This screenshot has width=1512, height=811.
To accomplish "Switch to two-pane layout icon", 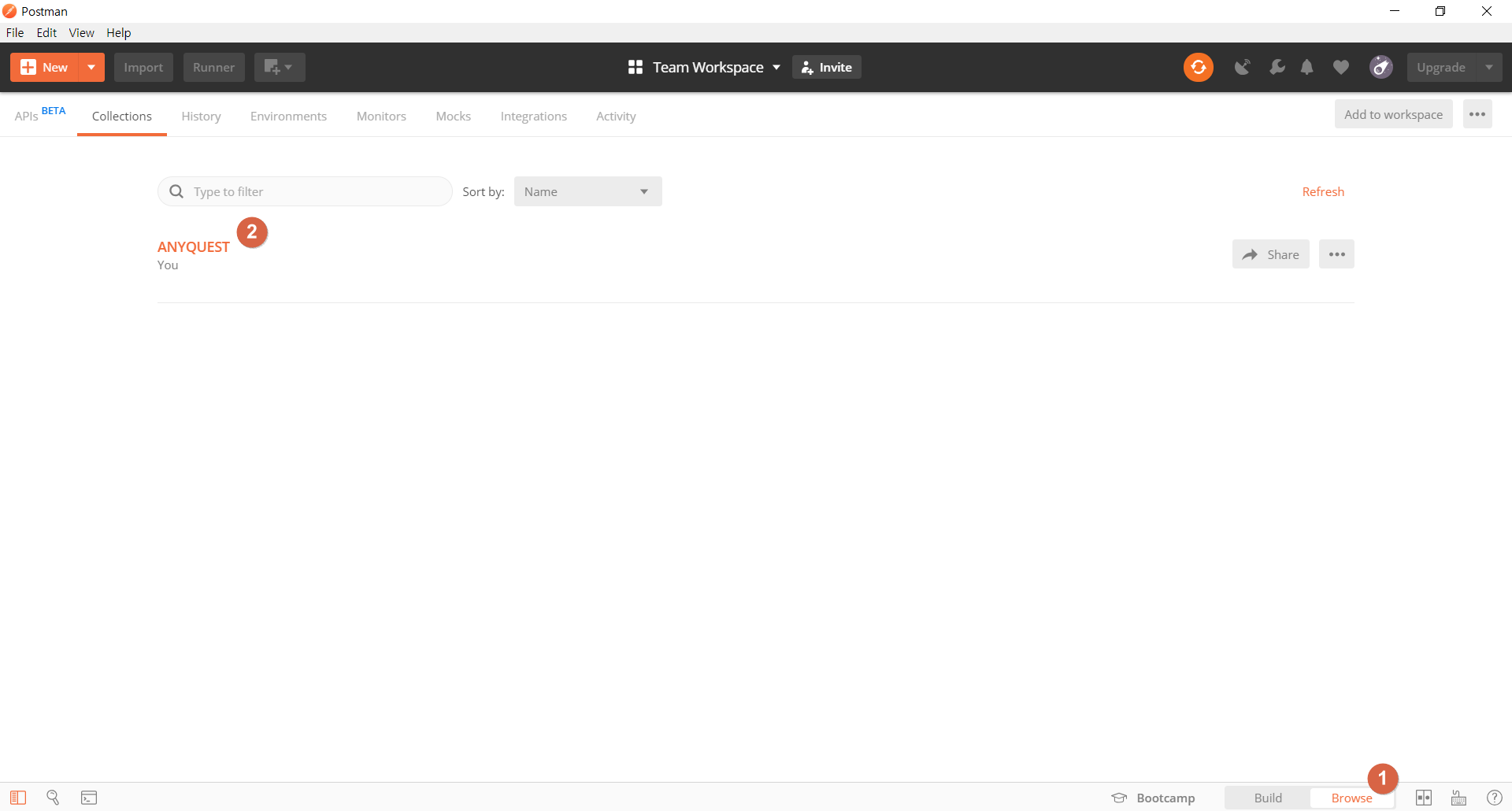I will pyautogui.click(x=1424, y=798).
